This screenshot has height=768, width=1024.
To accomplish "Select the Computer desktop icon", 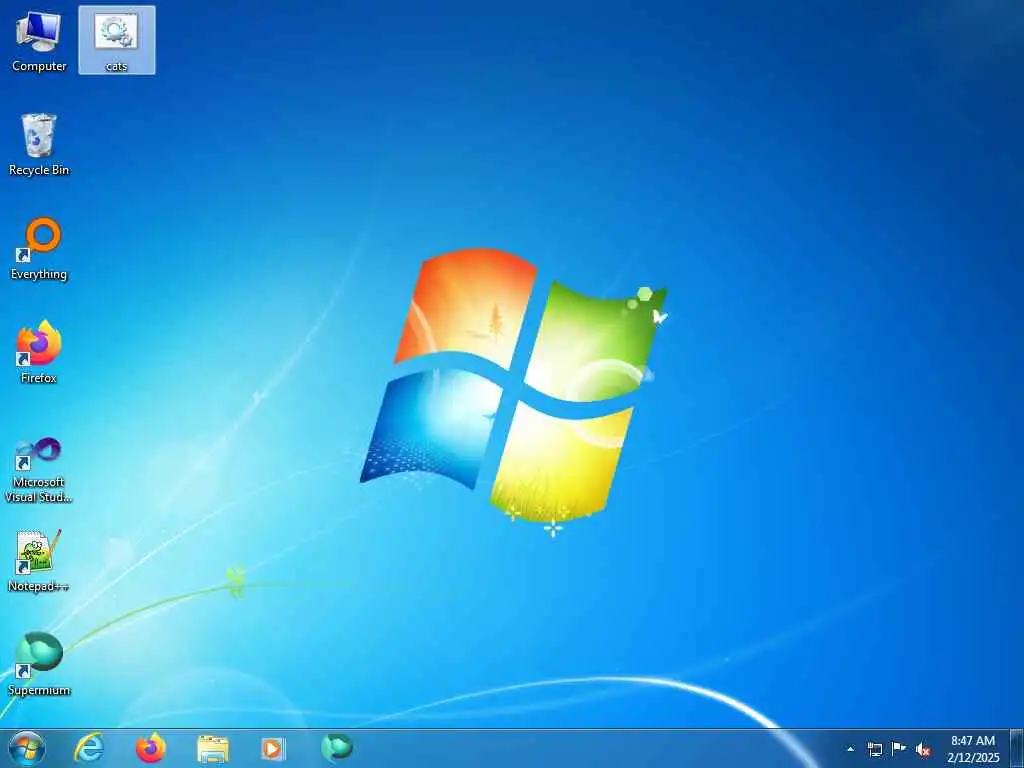I will tap(39, 40).
